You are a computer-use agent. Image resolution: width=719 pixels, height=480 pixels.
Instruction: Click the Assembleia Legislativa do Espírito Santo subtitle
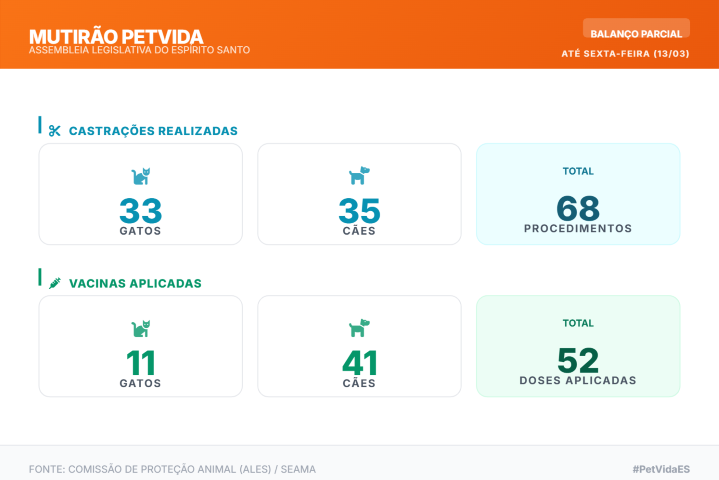click(x=139, y=50)
